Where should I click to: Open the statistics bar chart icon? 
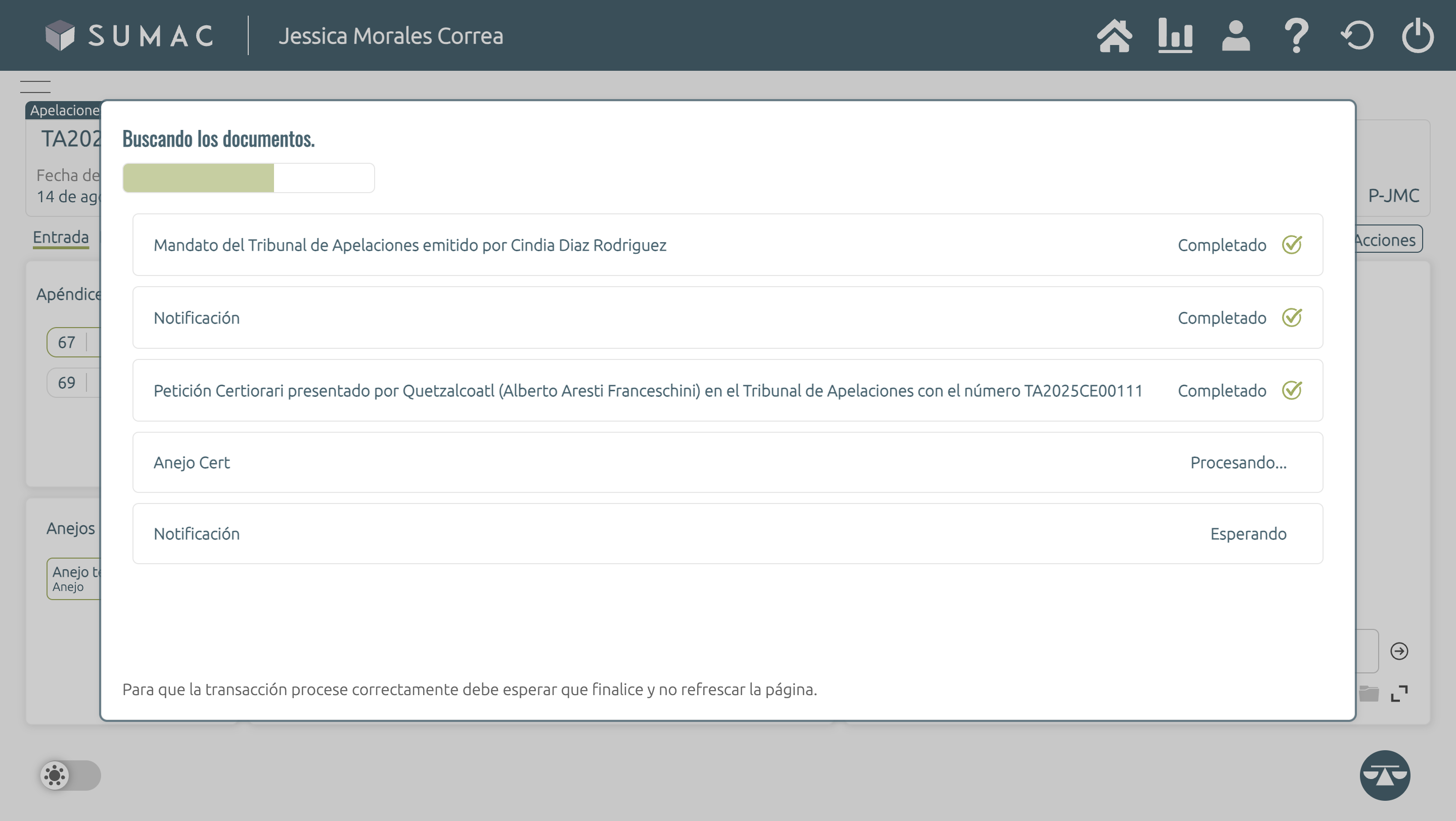click(1175, 35)
